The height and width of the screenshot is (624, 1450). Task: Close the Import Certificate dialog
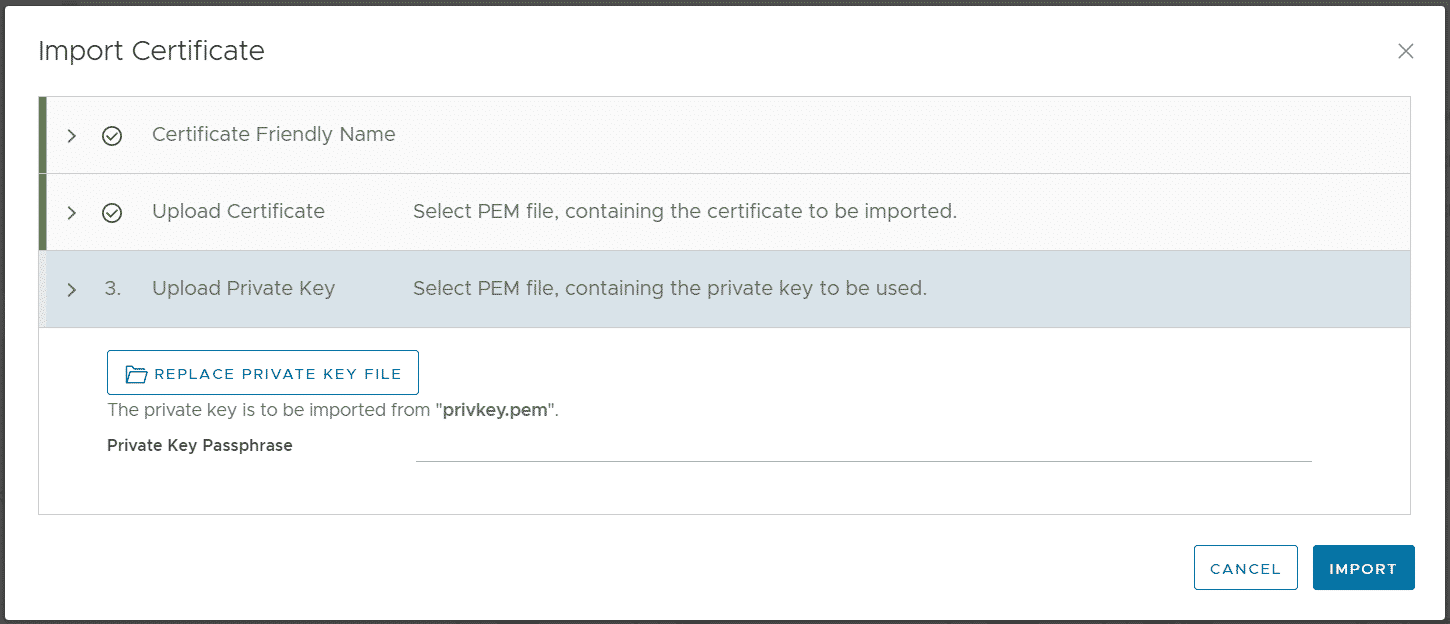(1405, 51)
